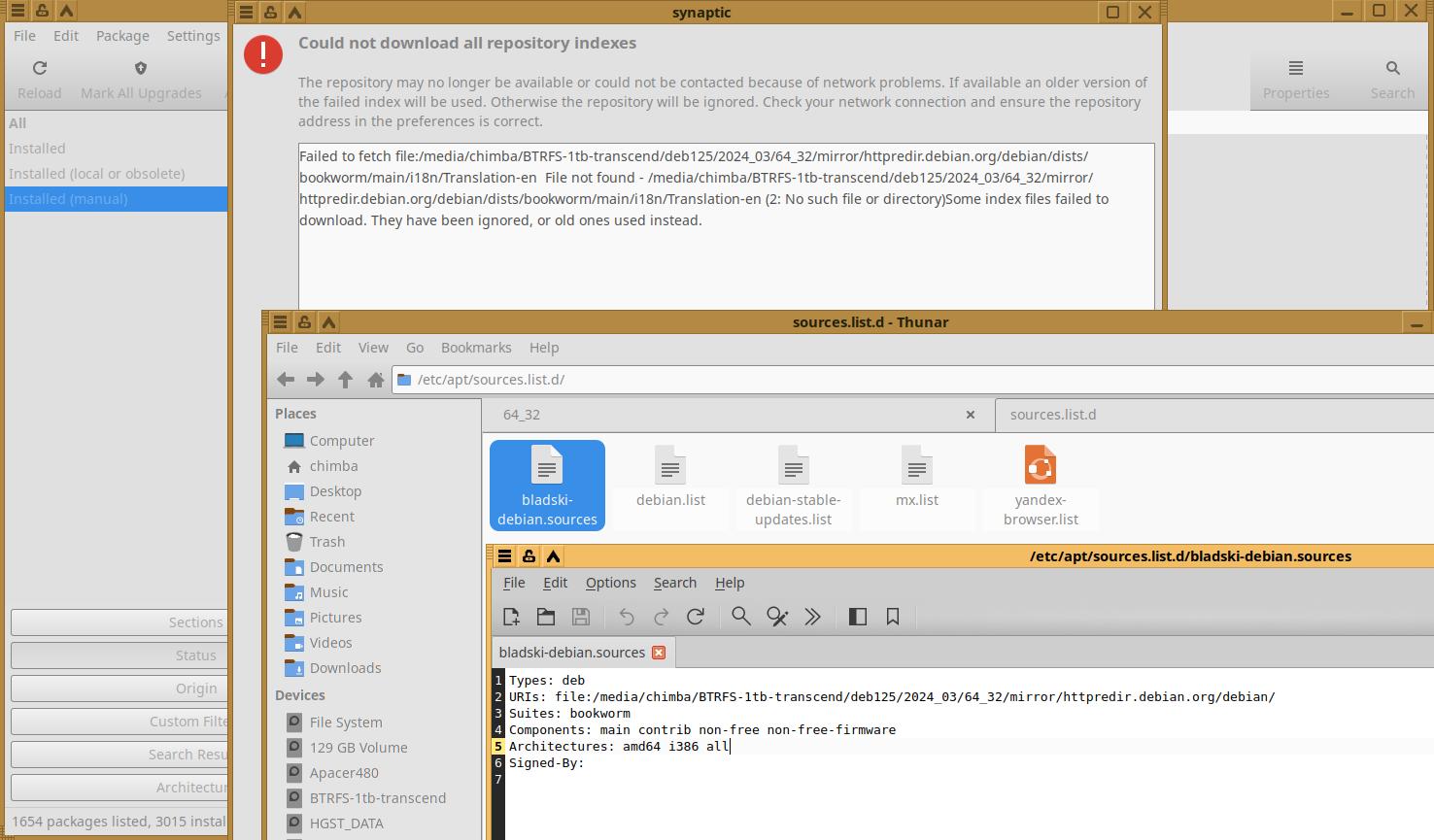The width and height of the screenshot is (1434, 840).
Task: Open Properties in the Synaptic toolbar
Action: point(1296,80)
